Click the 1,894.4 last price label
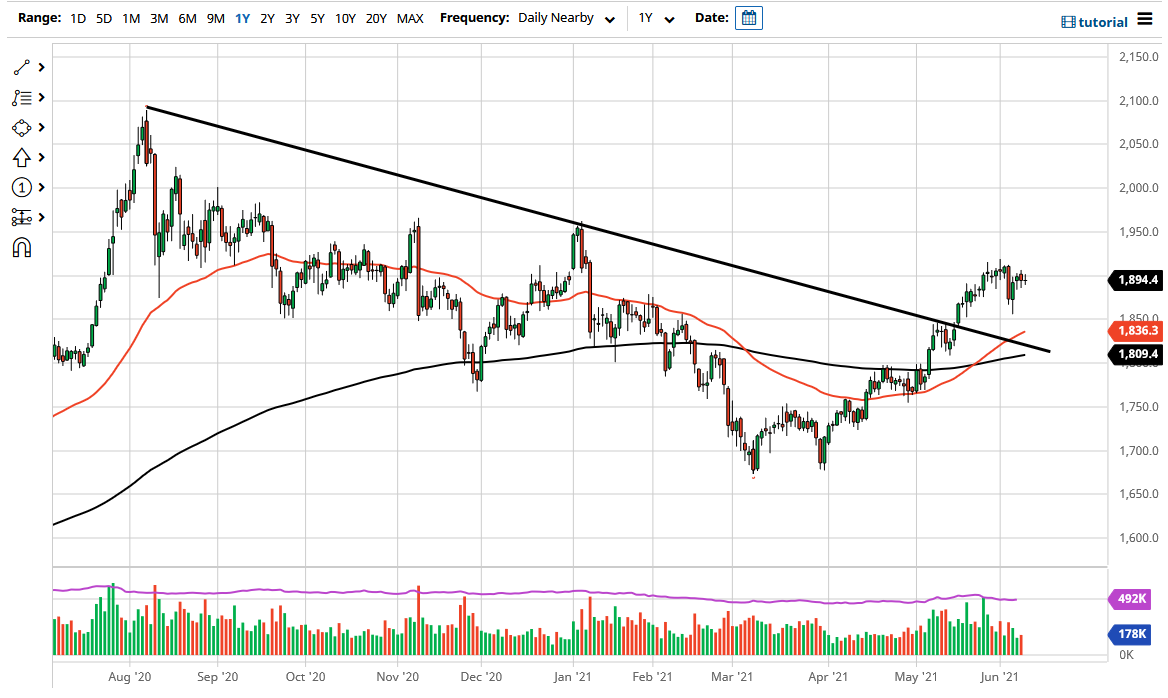The width and height of the screenshot is (1168, 698). click(1136, 280)
